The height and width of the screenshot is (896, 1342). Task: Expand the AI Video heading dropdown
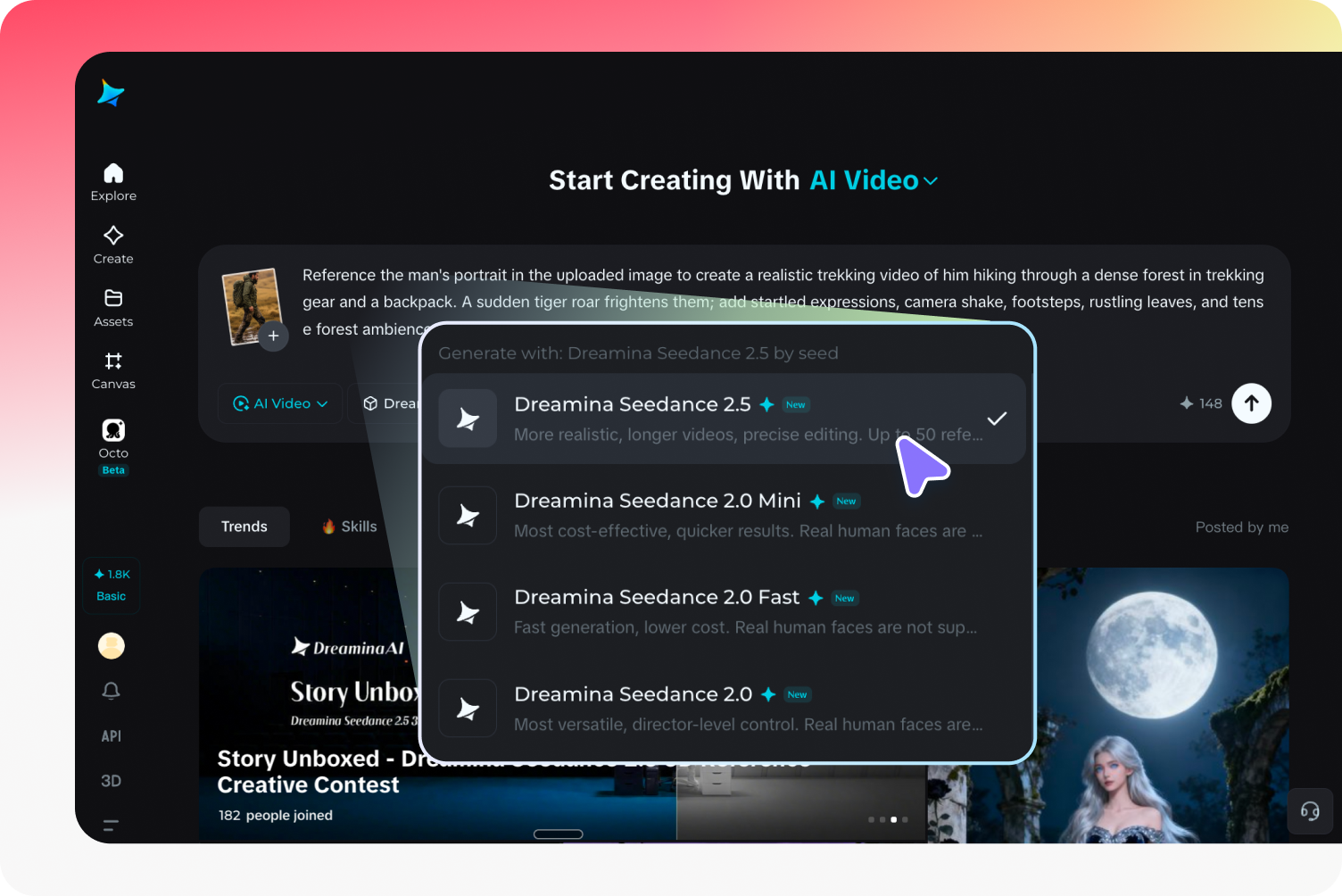coord(874,180)
